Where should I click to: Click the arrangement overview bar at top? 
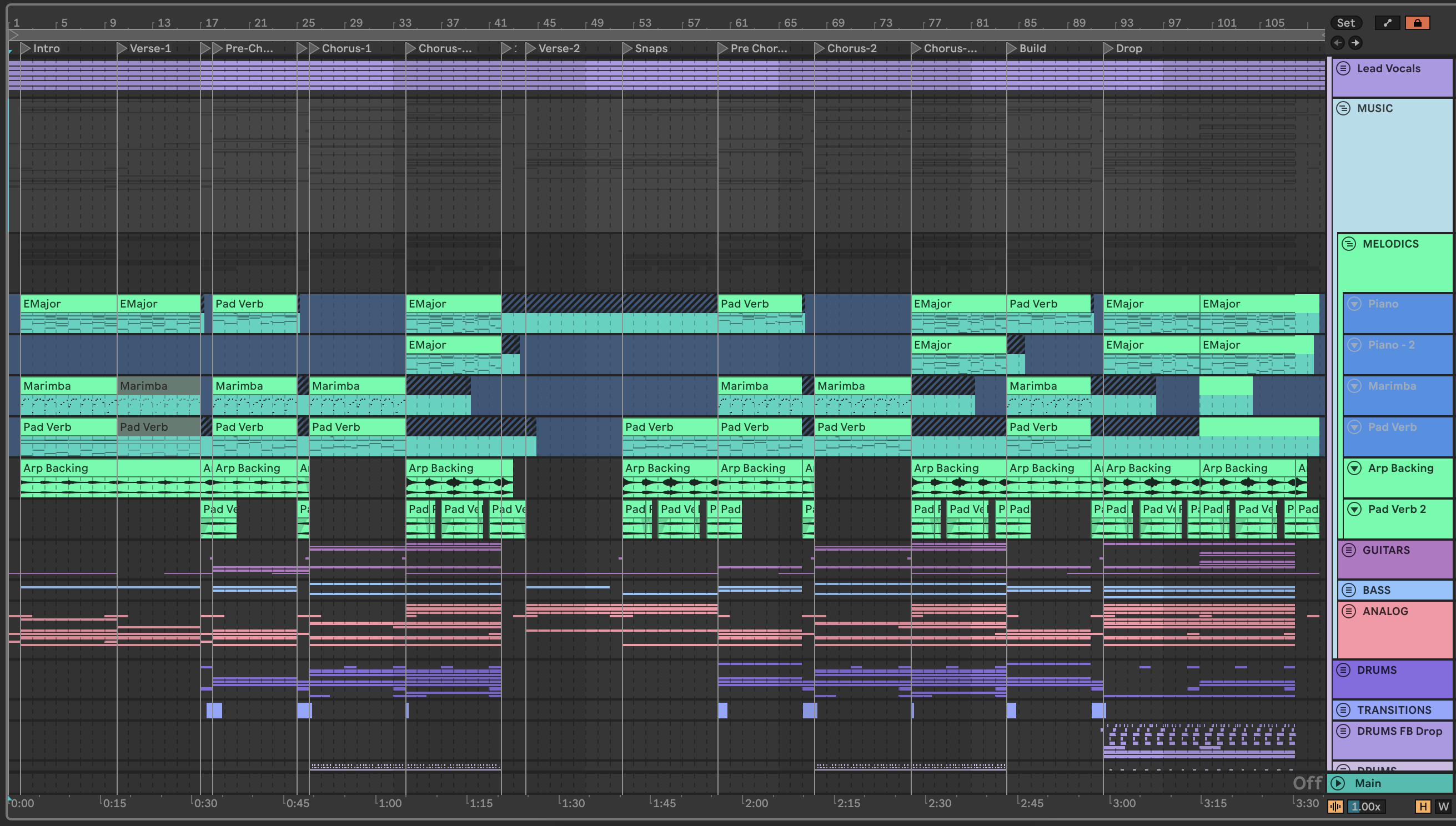click(667, 35)
